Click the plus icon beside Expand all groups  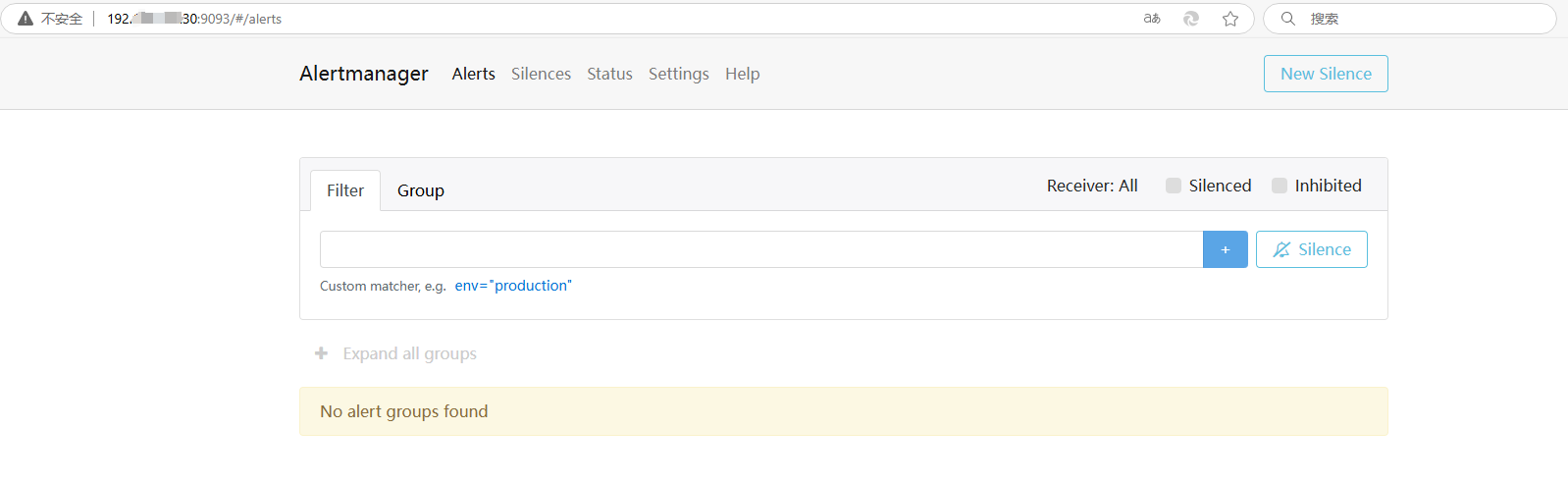321,353
